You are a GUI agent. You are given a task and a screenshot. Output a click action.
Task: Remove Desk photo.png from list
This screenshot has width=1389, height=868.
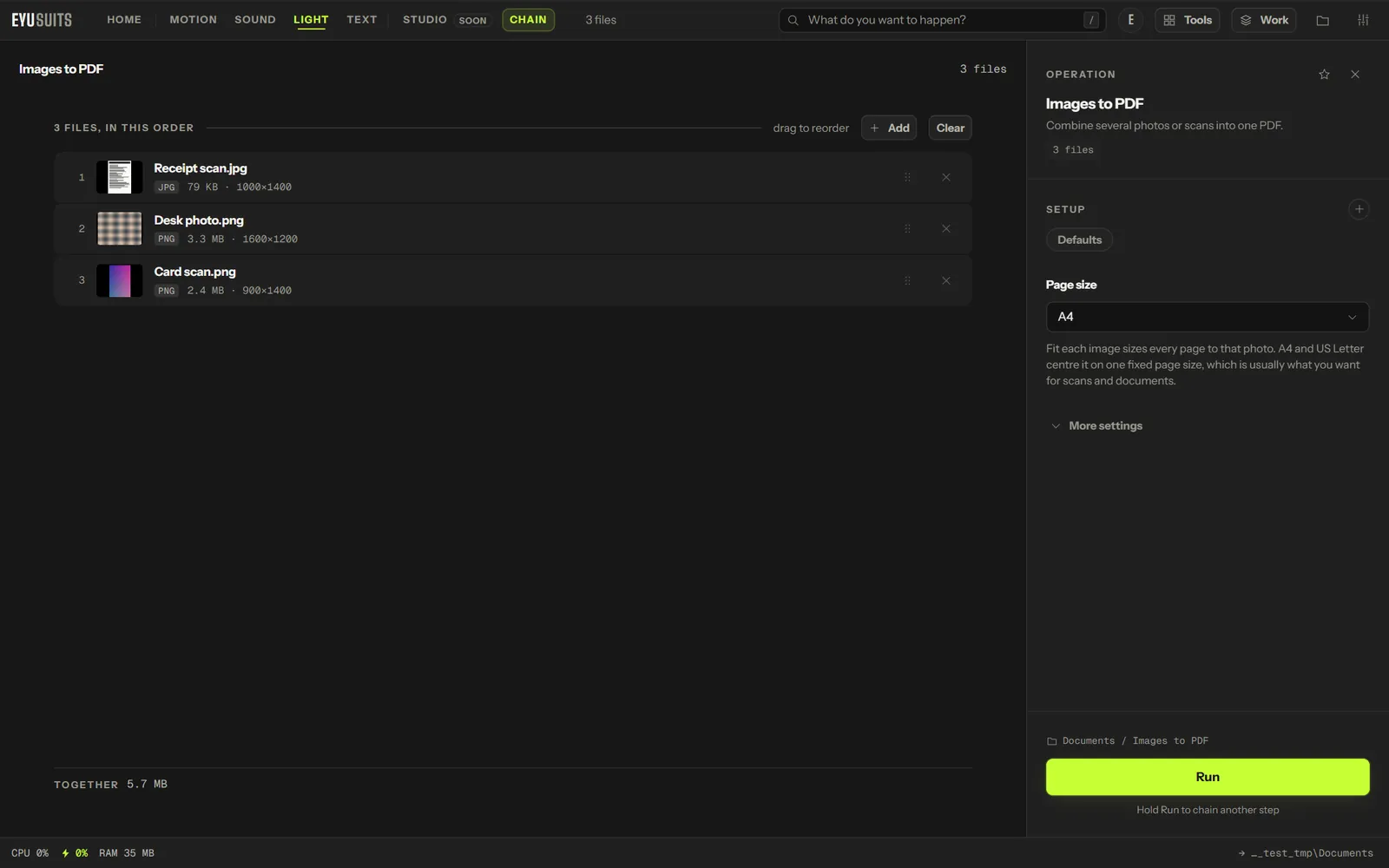coord(946,229)
